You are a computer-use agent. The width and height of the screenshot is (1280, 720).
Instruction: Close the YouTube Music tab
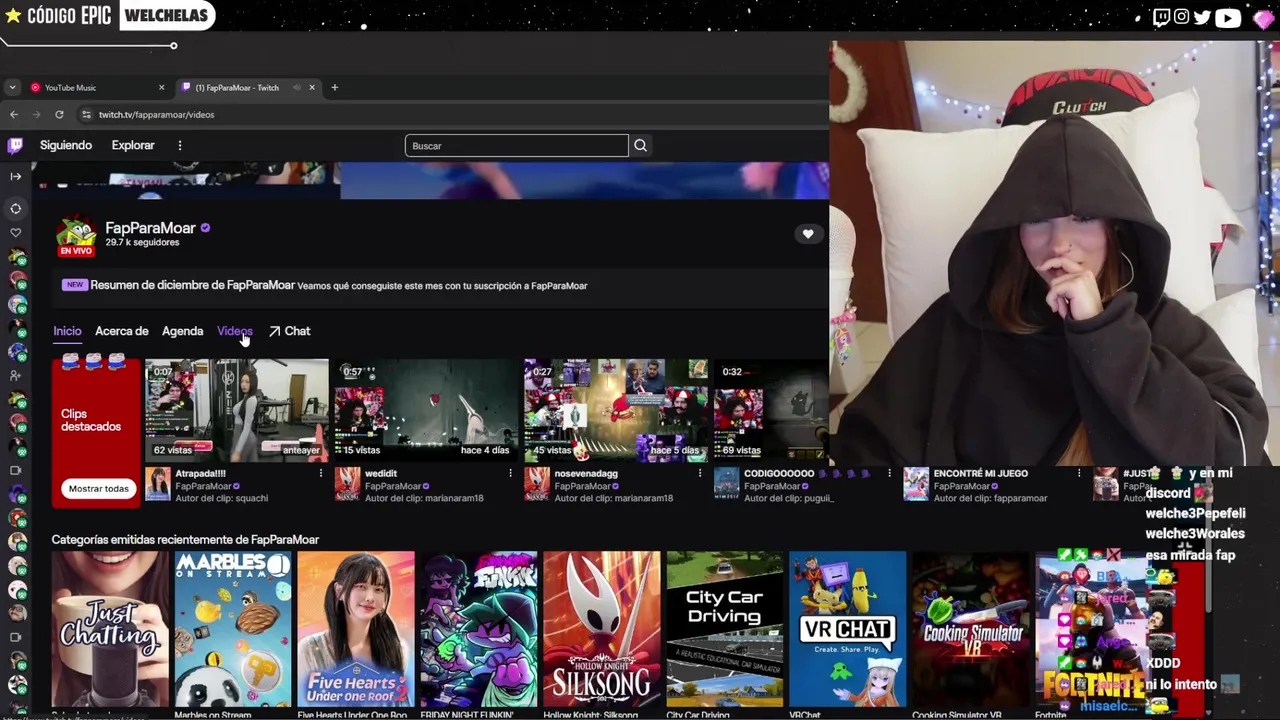point(161,88)
